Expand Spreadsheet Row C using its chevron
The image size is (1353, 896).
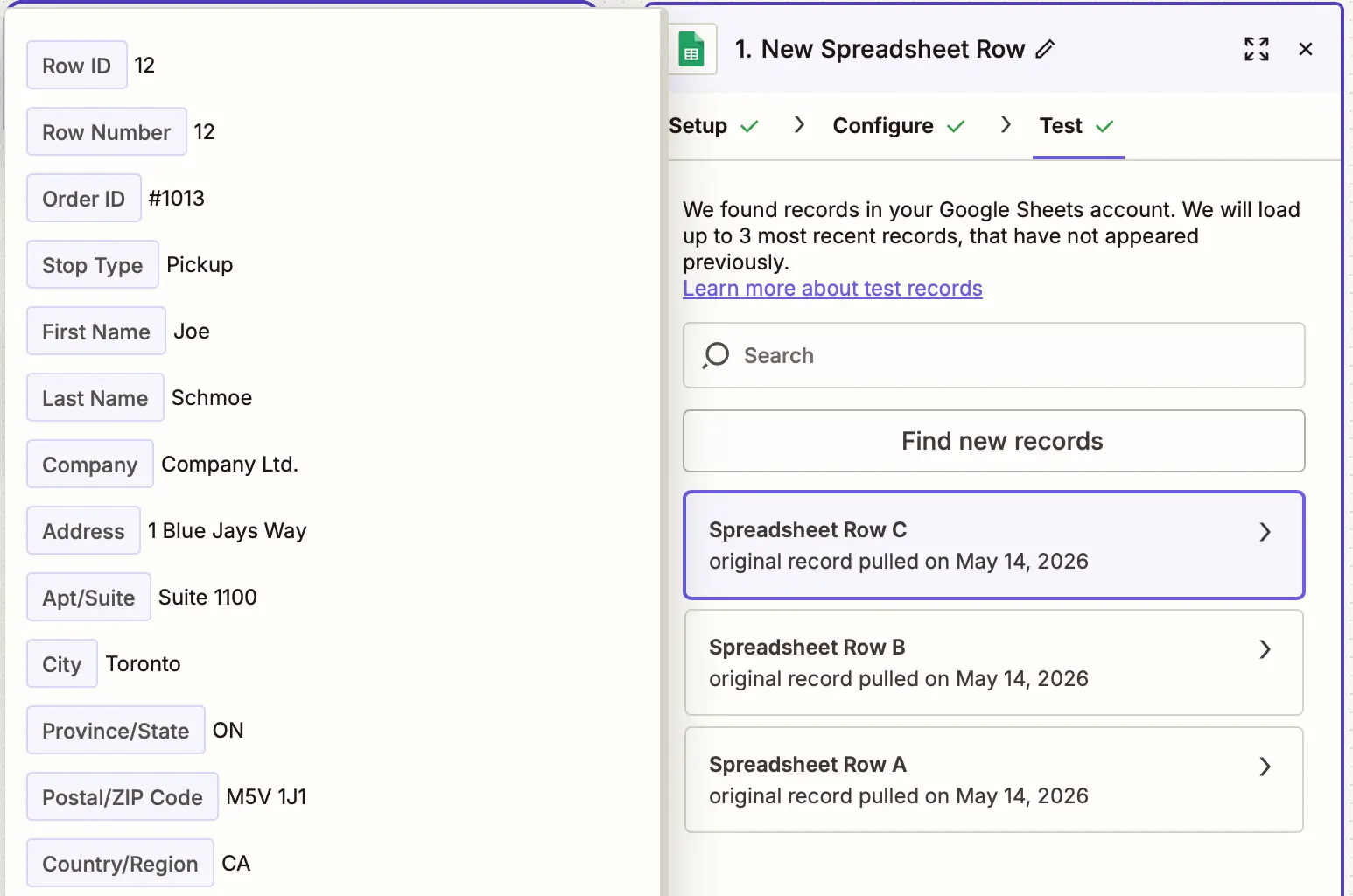tap(1265, 532)
